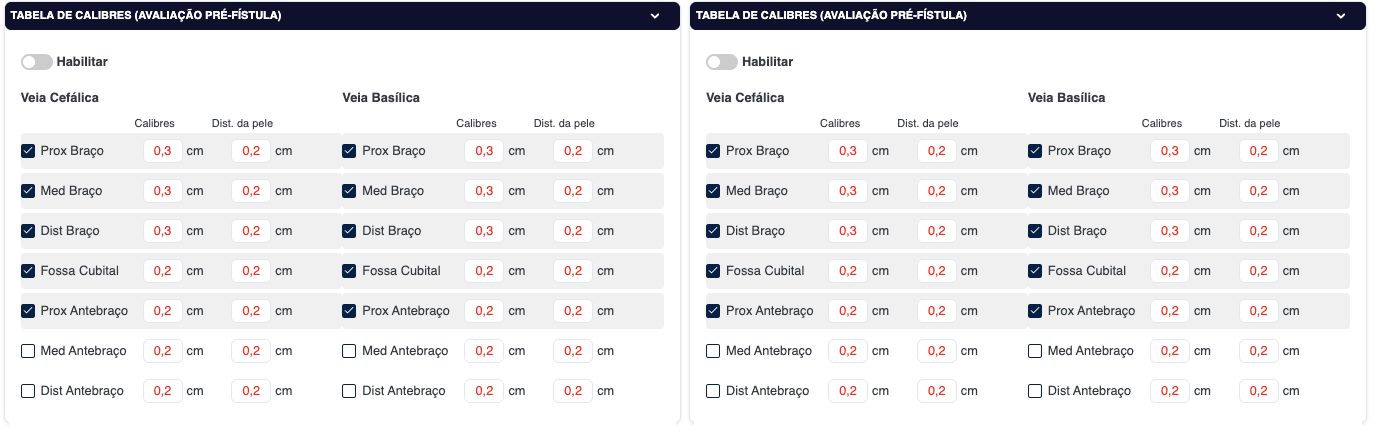Click Dist Antebraço calibre field, right panel Veia Basílica
The image size is (1382, 448).
pyautogui.click(x=1170, y=391)
